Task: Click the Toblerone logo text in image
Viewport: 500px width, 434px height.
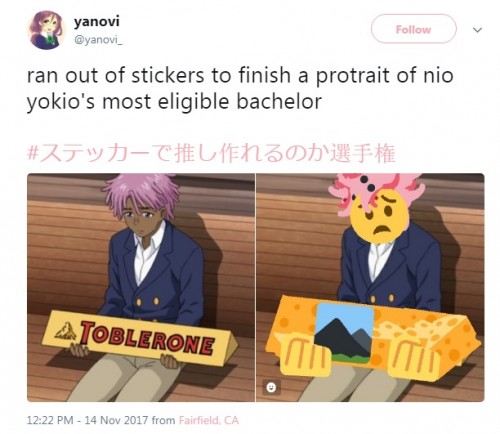Action: (147, 337)
